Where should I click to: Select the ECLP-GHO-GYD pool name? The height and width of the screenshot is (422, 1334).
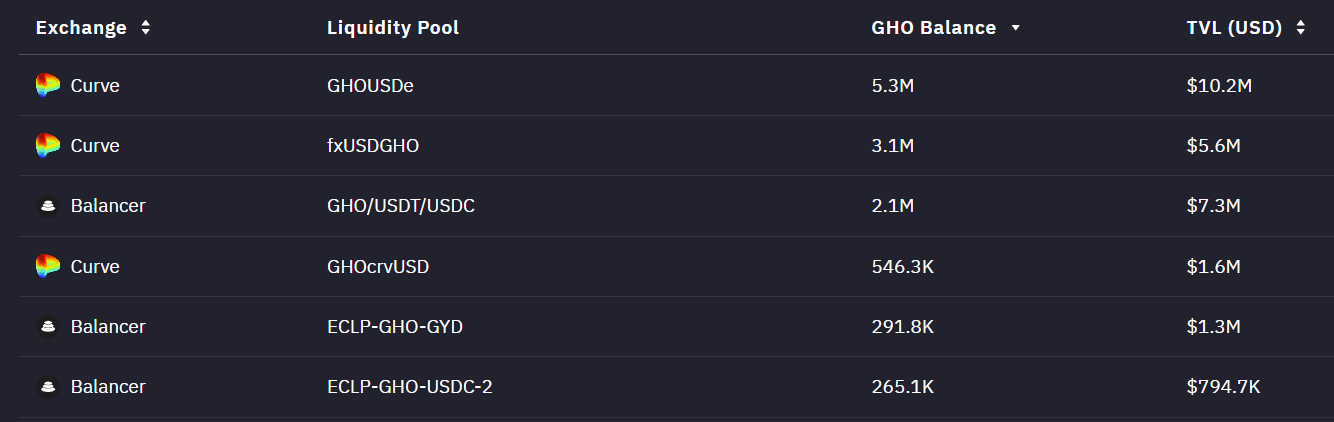tap(395, 327)
